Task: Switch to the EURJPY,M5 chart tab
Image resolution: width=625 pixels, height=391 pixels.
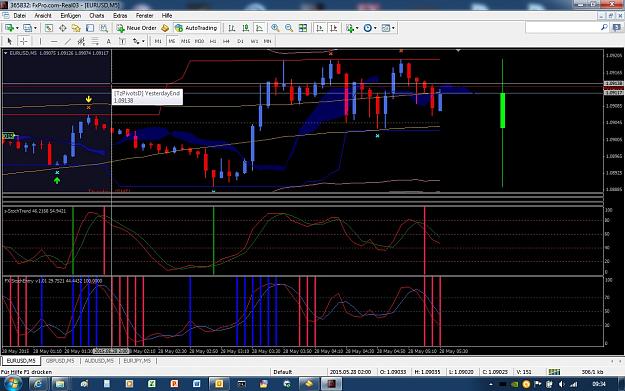Action: (137, 361)
